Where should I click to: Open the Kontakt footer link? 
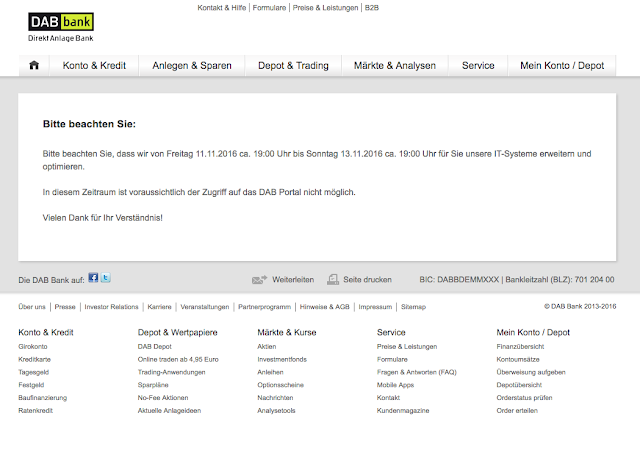[x=388, y=398]
